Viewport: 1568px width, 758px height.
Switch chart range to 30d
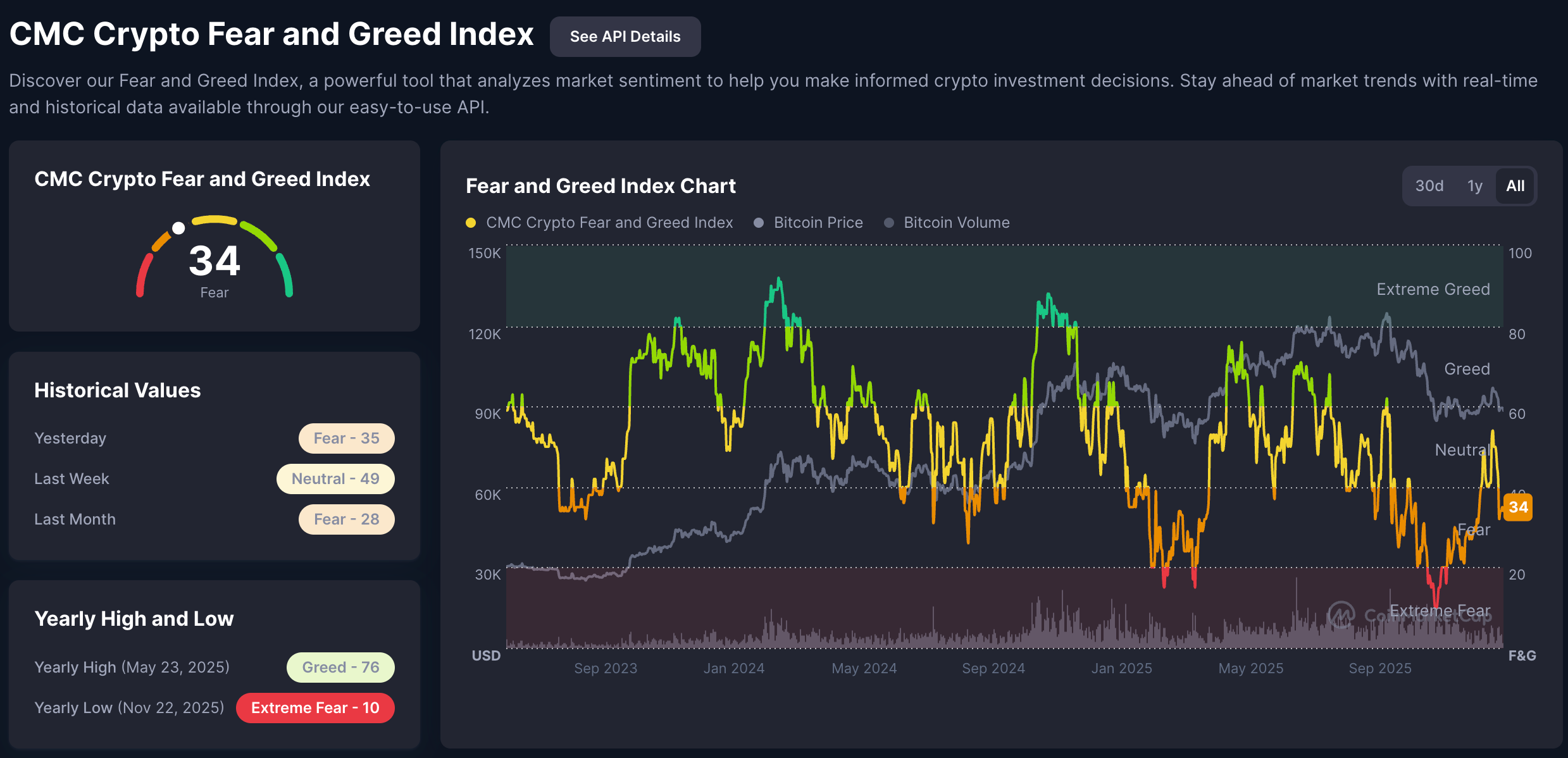click(x=1429, y=186)
